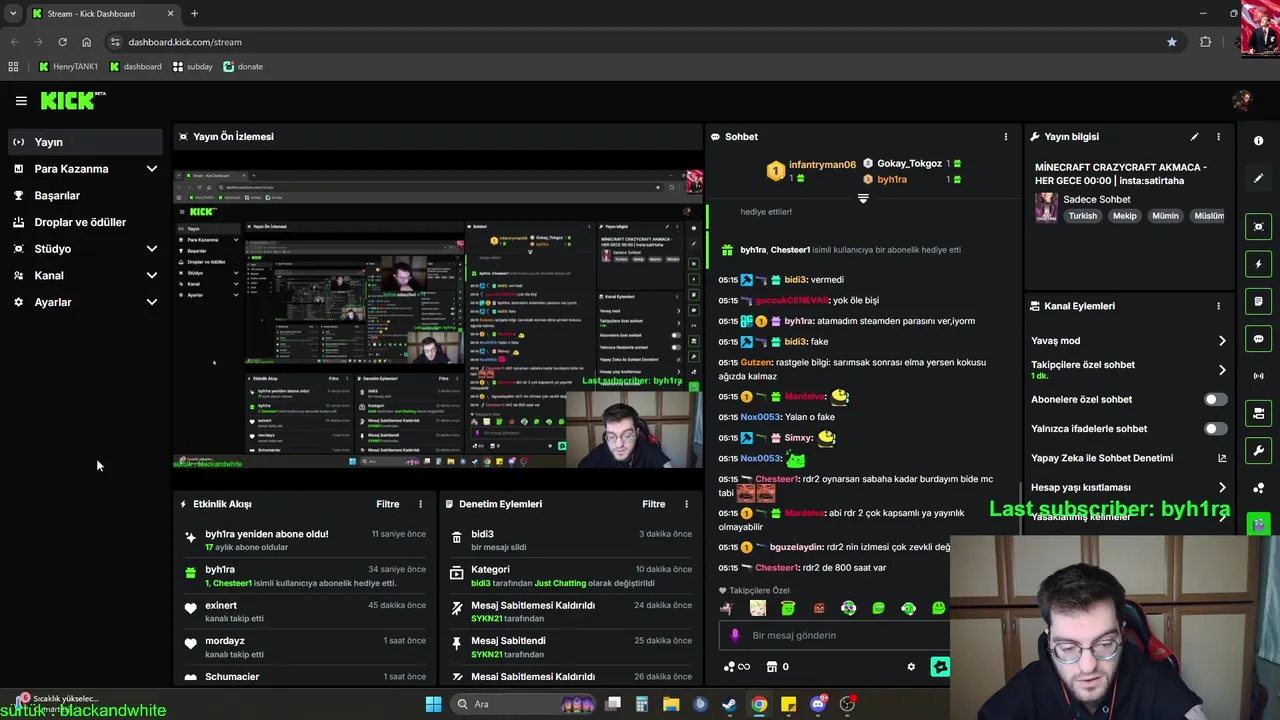Screen dimensions: 1280x720
Task: Click Filtre in Etkinlik Akışı panel
Action: click(387, 504)
